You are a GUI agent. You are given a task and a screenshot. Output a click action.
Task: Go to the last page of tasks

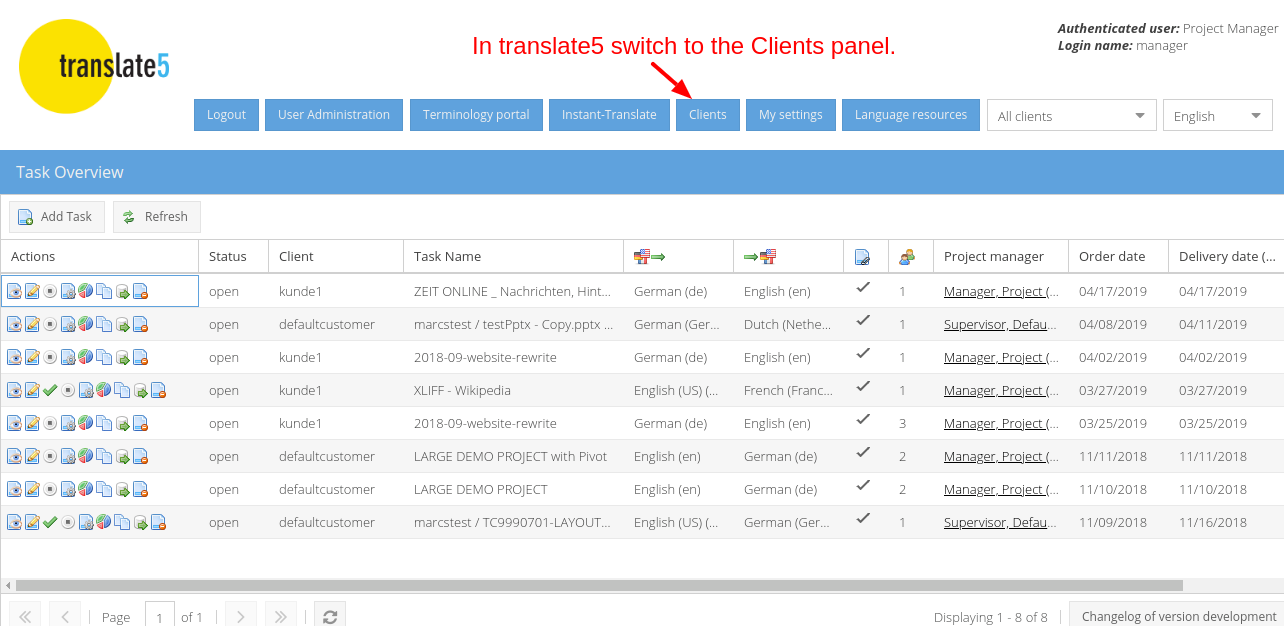pyautogui.click(x=281, y=617)
